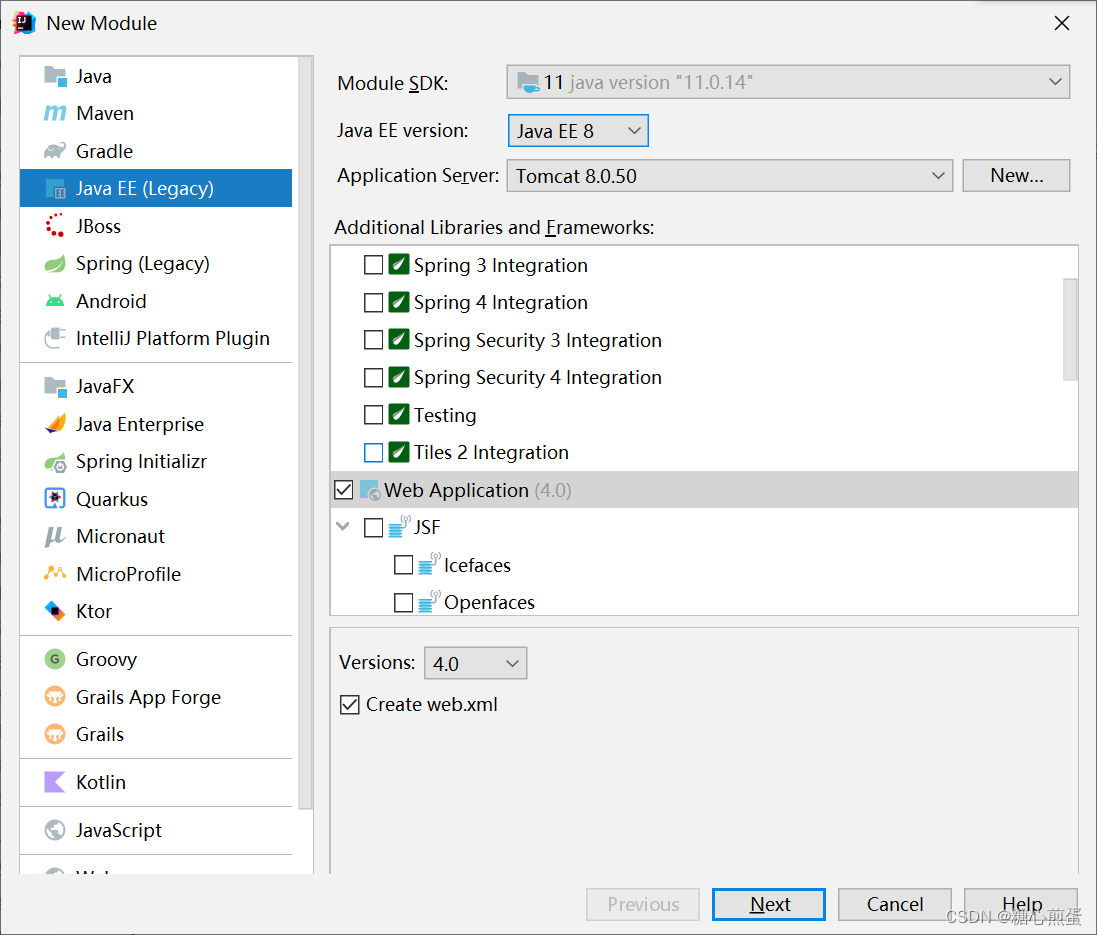Click the Tiles 2 Integration green icon
Viewport: 1097px width, 935px height.
tap(399, 452)
